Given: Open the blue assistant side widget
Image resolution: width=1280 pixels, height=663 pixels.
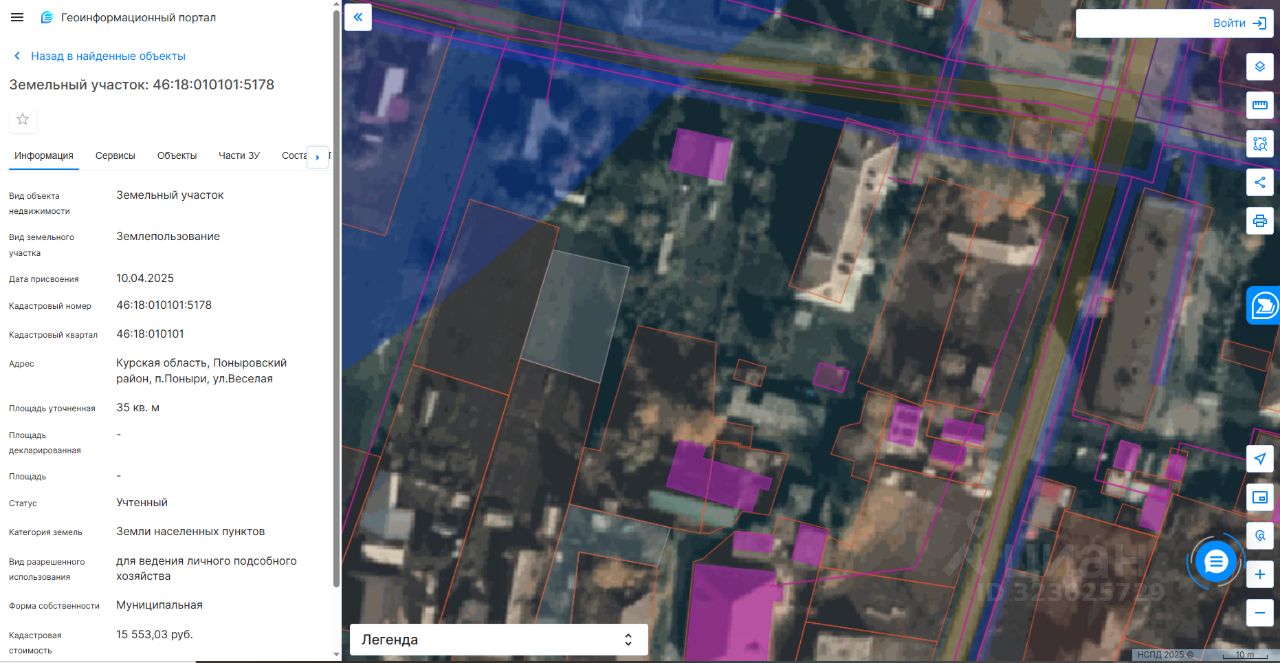Looking at the screenshot, I should 1264,305.
